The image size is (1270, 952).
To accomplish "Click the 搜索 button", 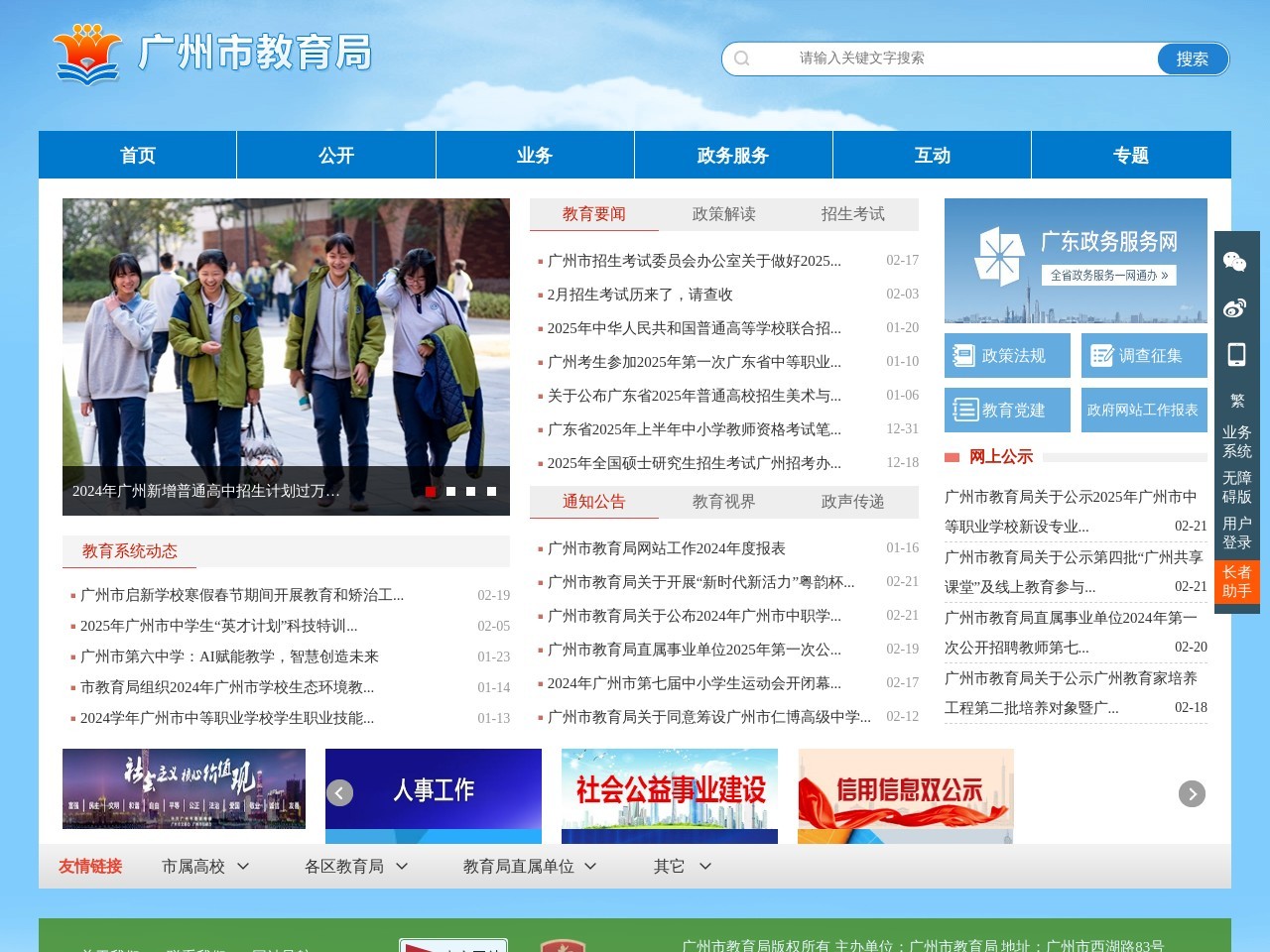I will tap(1193, 59).
